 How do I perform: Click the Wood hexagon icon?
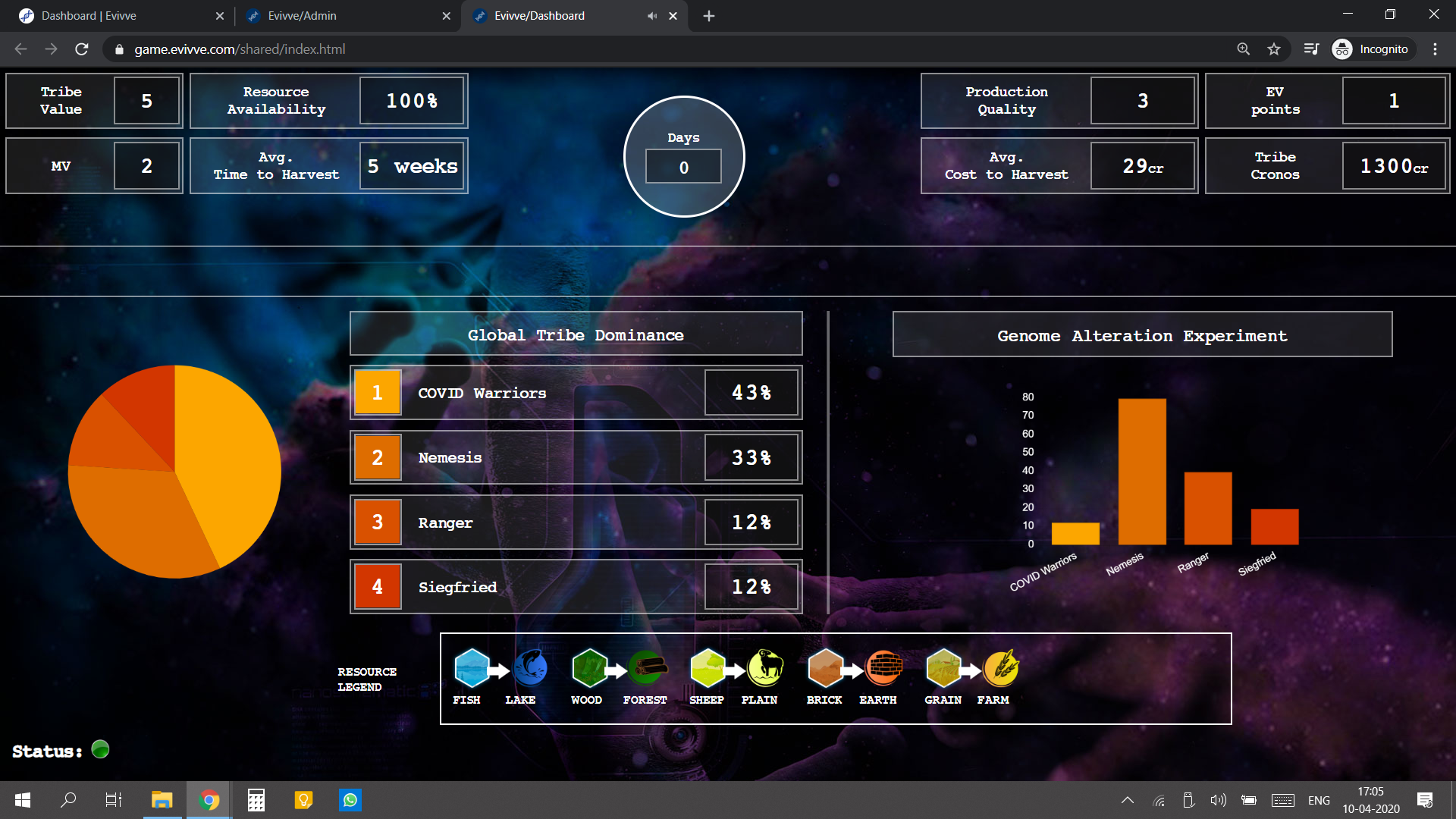click(x=589, y=667)
